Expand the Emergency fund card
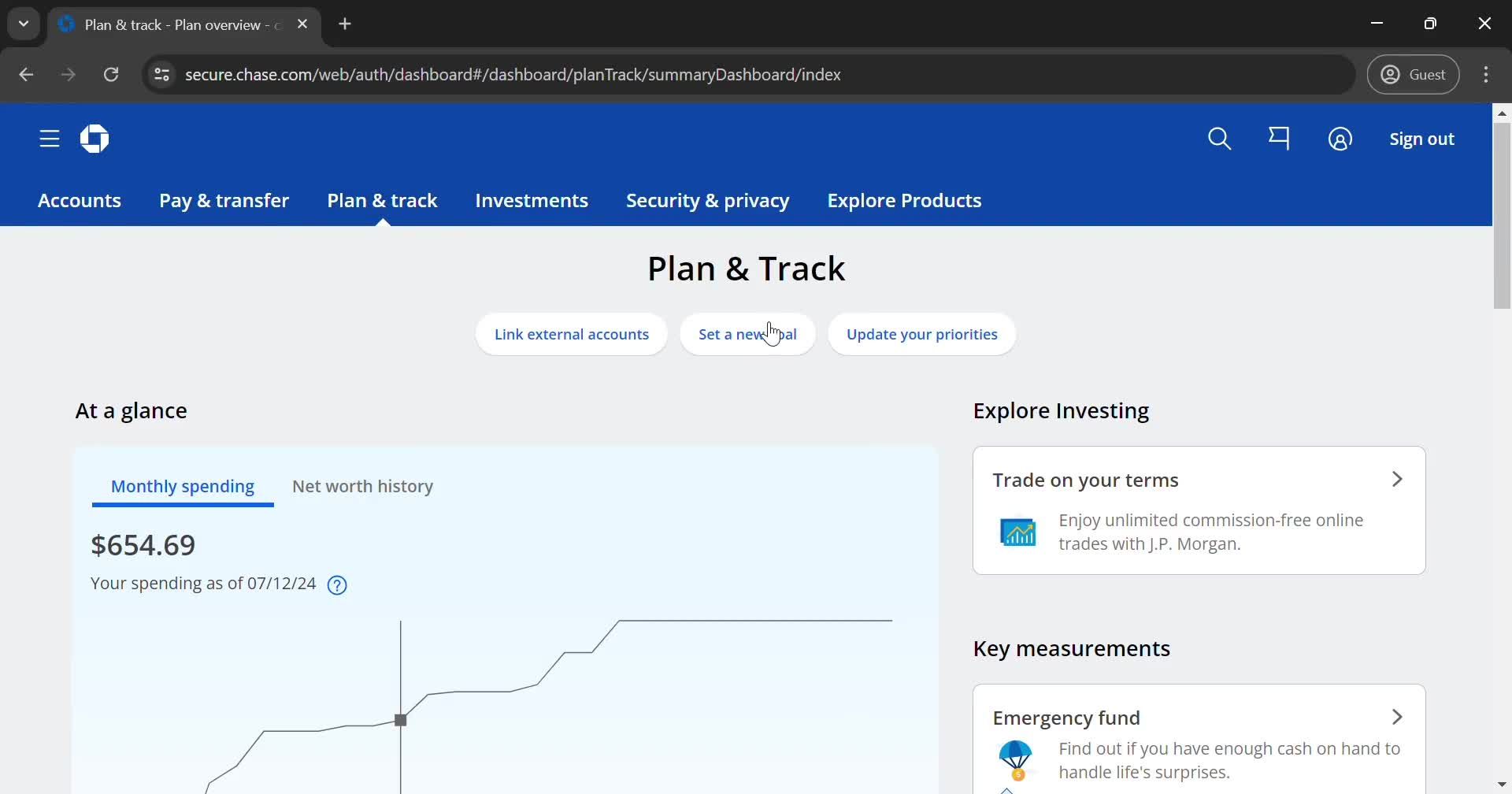Image resolution: width=1512 pixels, height=794 pixels. click(1396, 717)
